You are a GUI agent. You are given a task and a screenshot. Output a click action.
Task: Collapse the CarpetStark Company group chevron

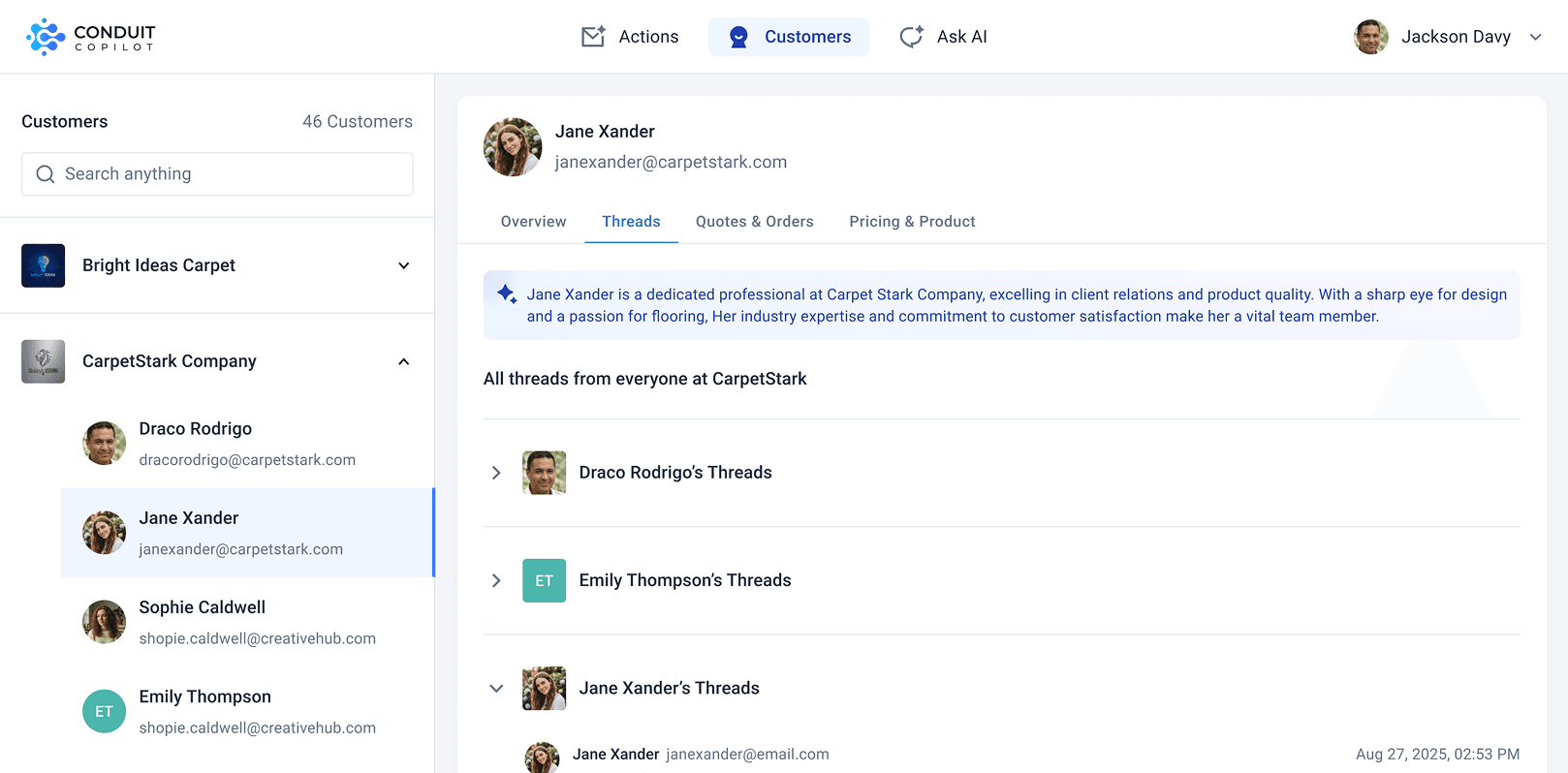(404, 361)
